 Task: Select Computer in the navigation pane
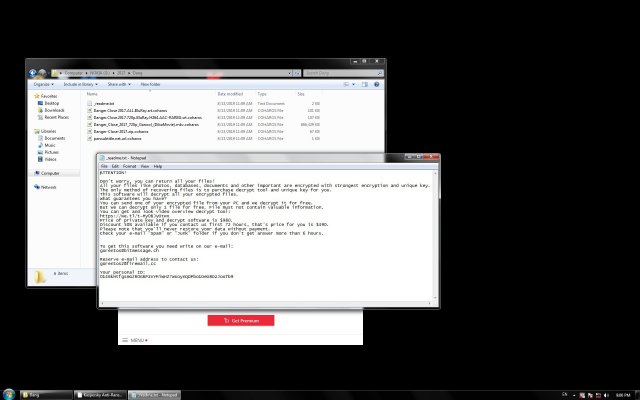pyautogui.click(x=47, y=173)
